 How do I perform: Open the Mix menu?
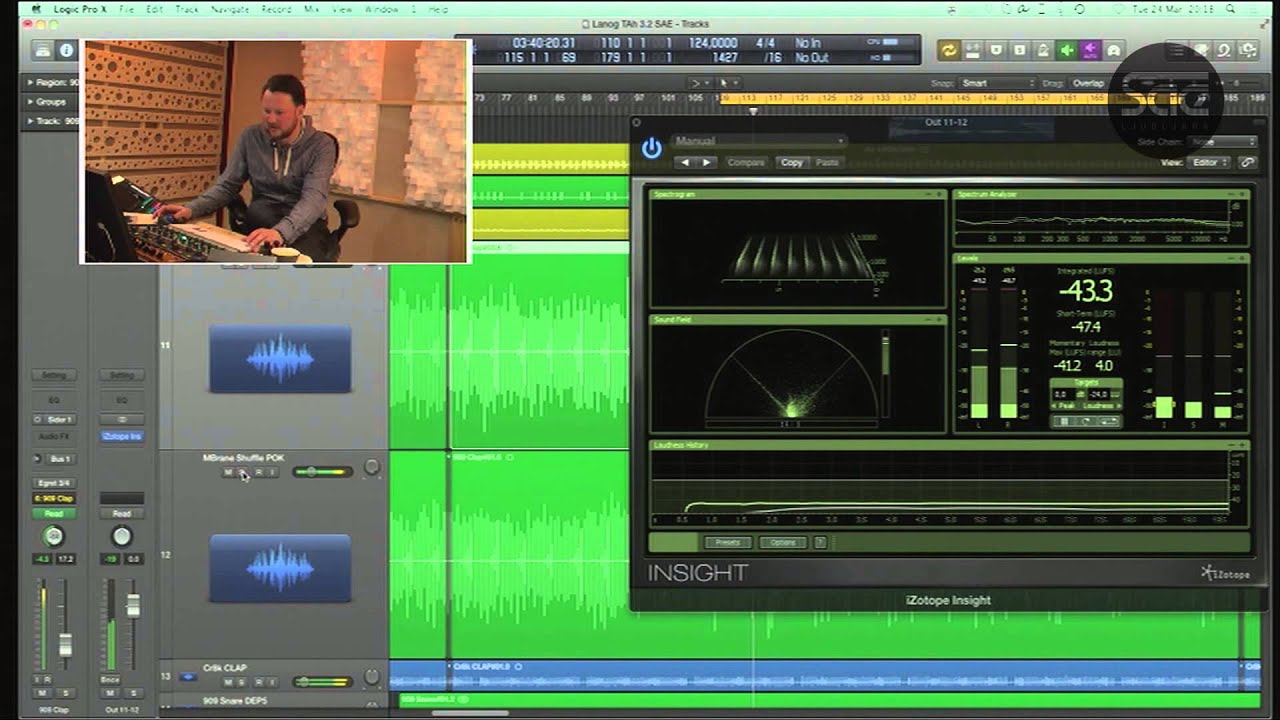pyautogui.click(x=311, y=9)
